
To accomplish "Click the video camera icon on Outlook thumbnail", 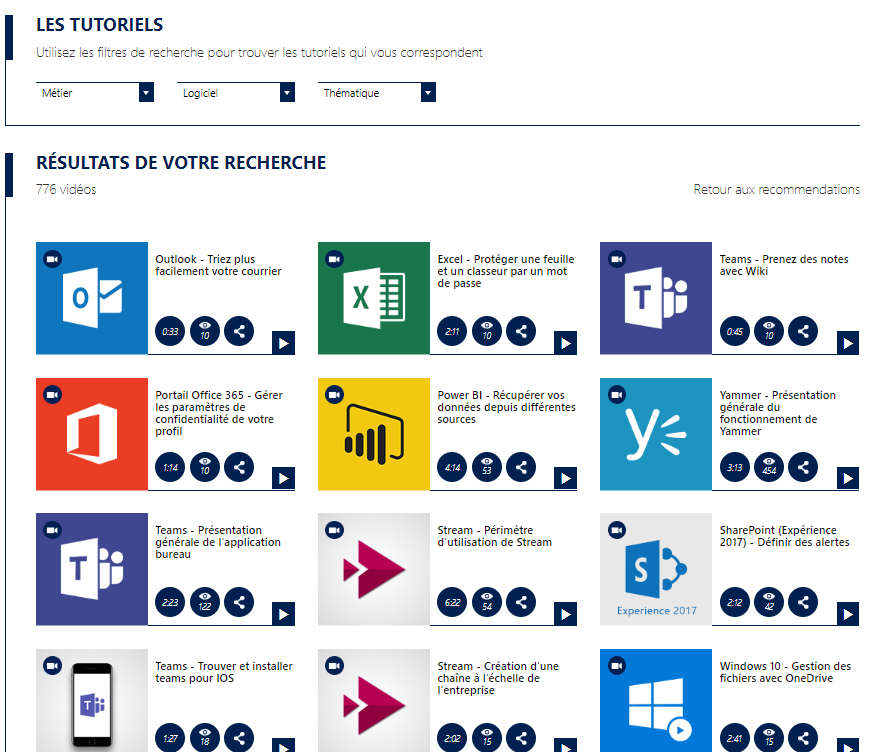I will 53,259.
